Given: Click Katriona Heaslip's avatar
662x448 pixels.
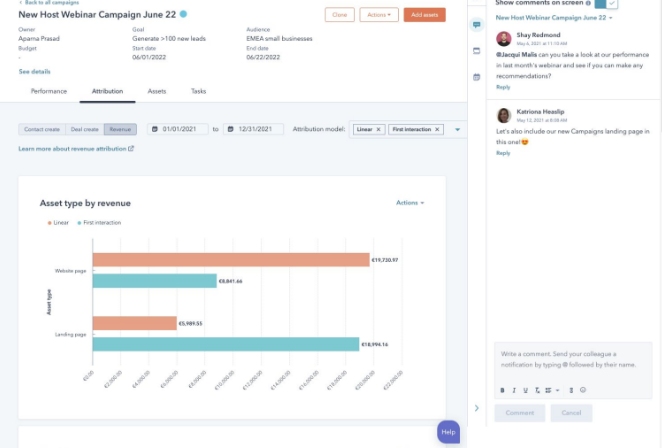Looking at the screenshot, I should 504,115.
